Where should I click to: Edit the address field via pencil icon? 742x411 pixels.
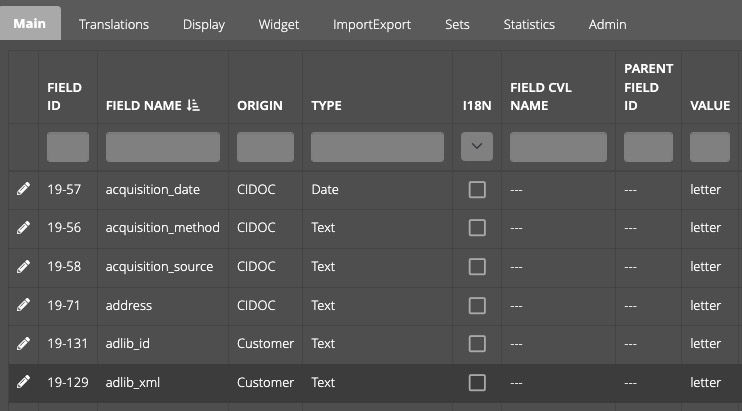pos(23,305)
